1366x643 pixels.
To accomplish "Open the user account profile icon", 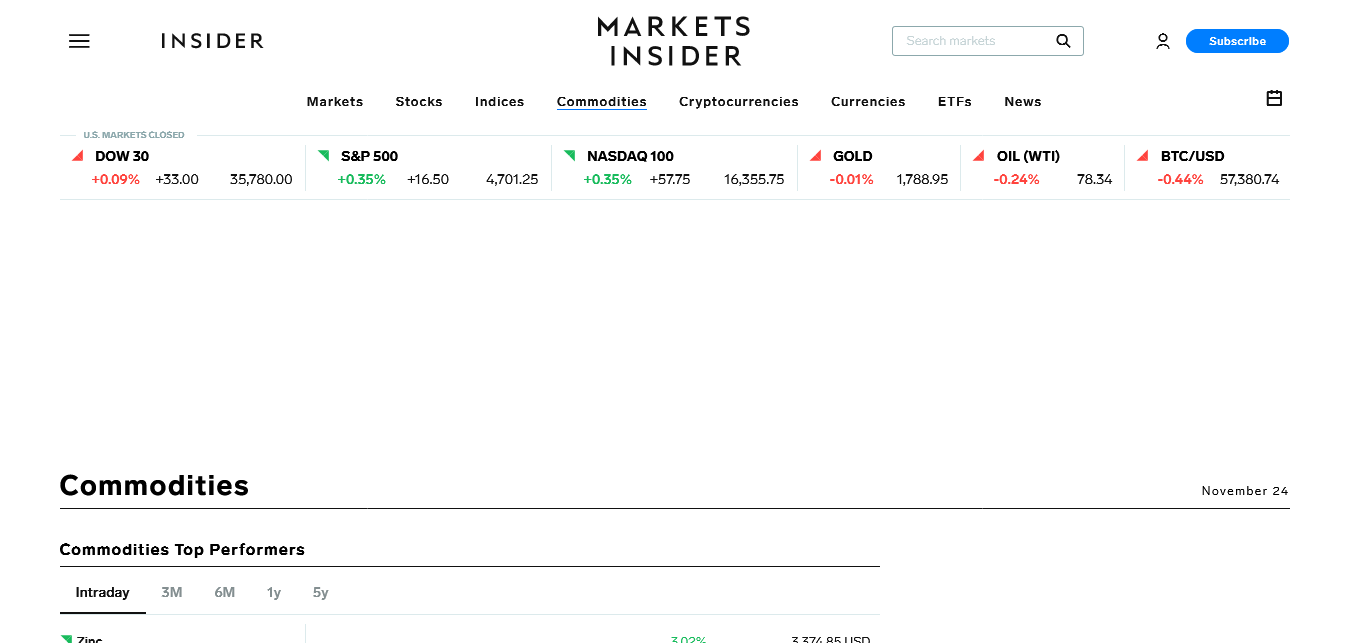I will 1162,41.
